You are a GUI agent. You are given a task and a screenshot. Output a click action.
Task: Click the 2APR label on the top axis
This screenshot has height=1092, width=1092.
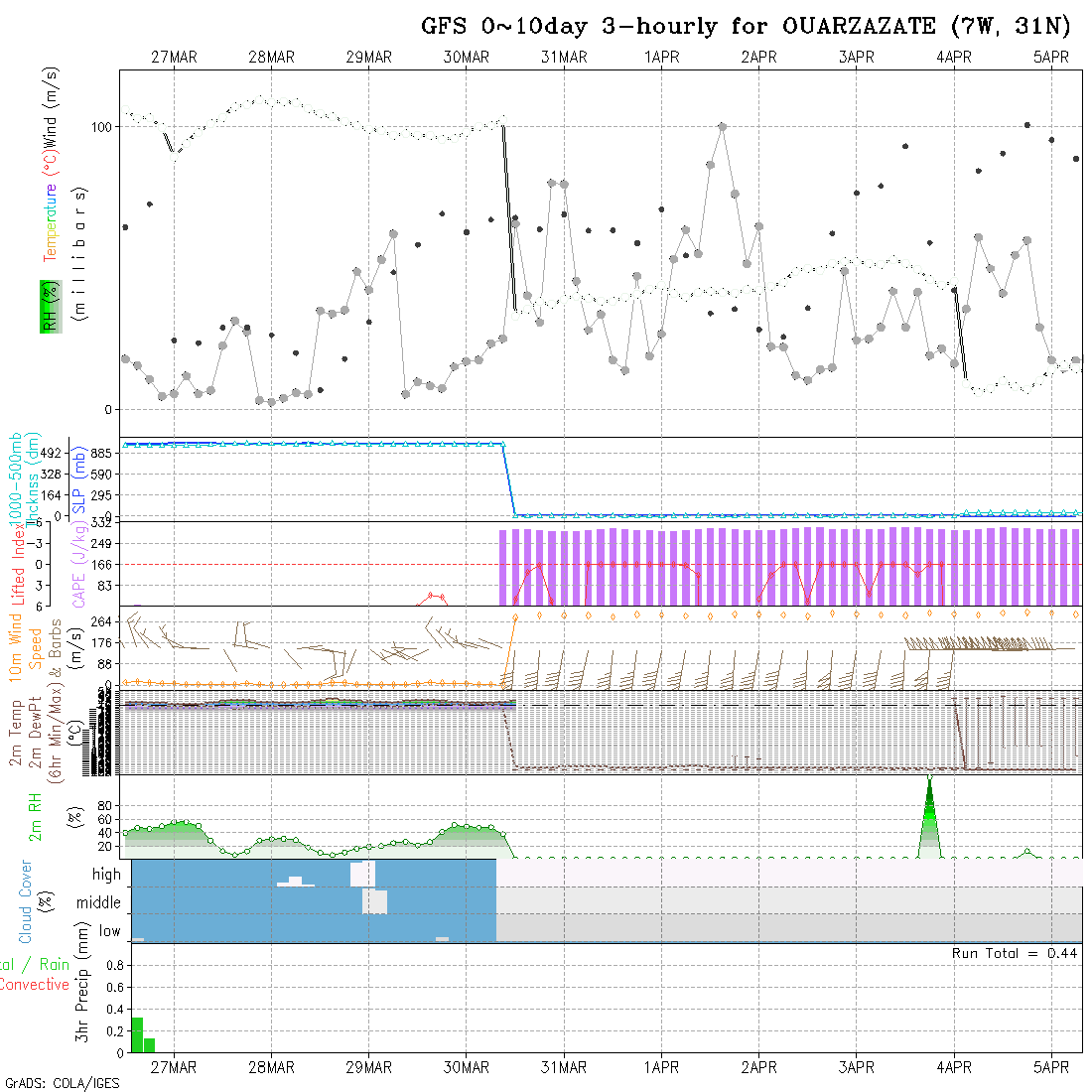pos(759,58)
